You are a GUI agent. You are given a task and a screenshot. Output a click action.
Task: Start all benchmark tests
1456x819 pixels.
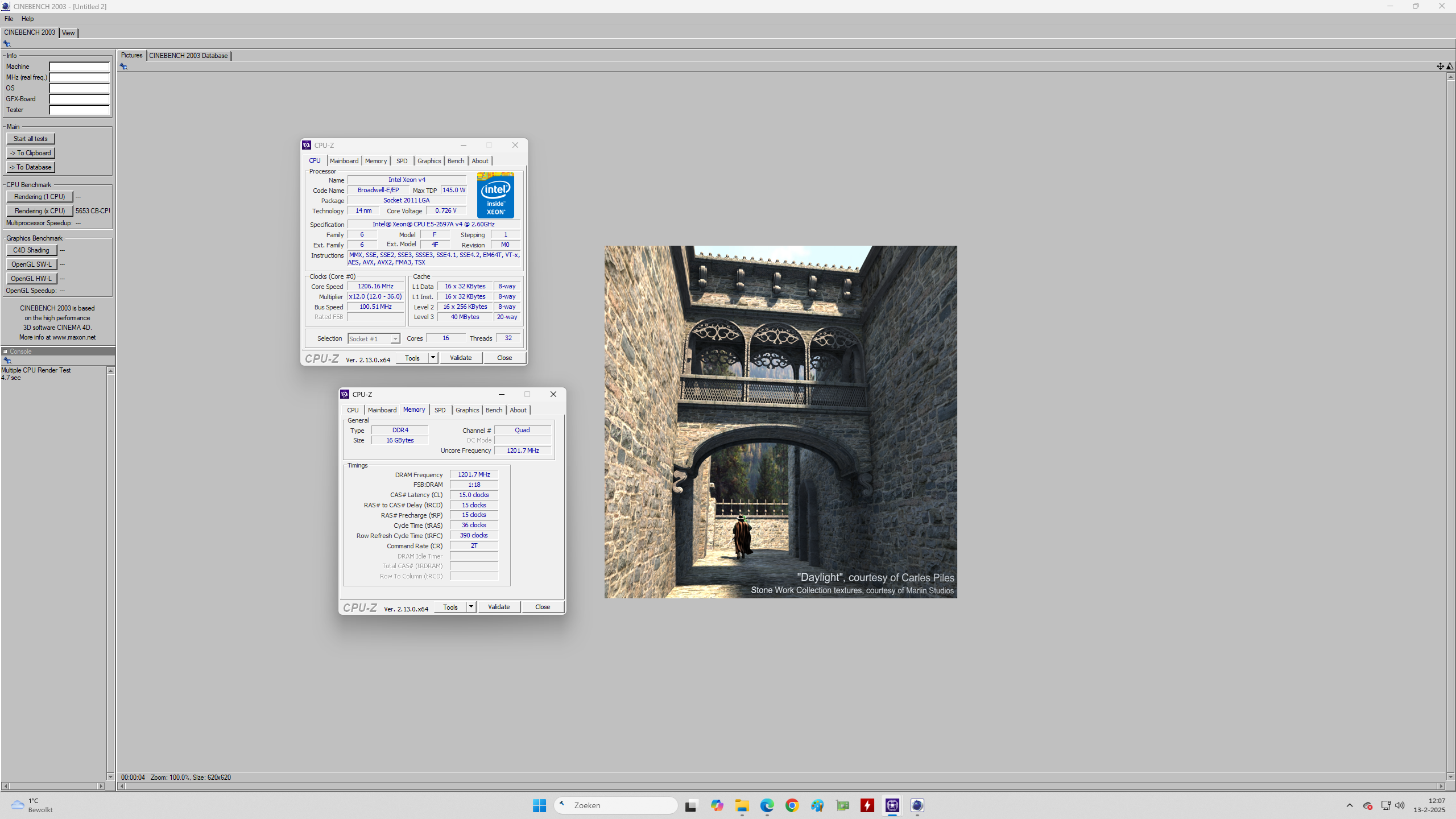pos(31,139)
